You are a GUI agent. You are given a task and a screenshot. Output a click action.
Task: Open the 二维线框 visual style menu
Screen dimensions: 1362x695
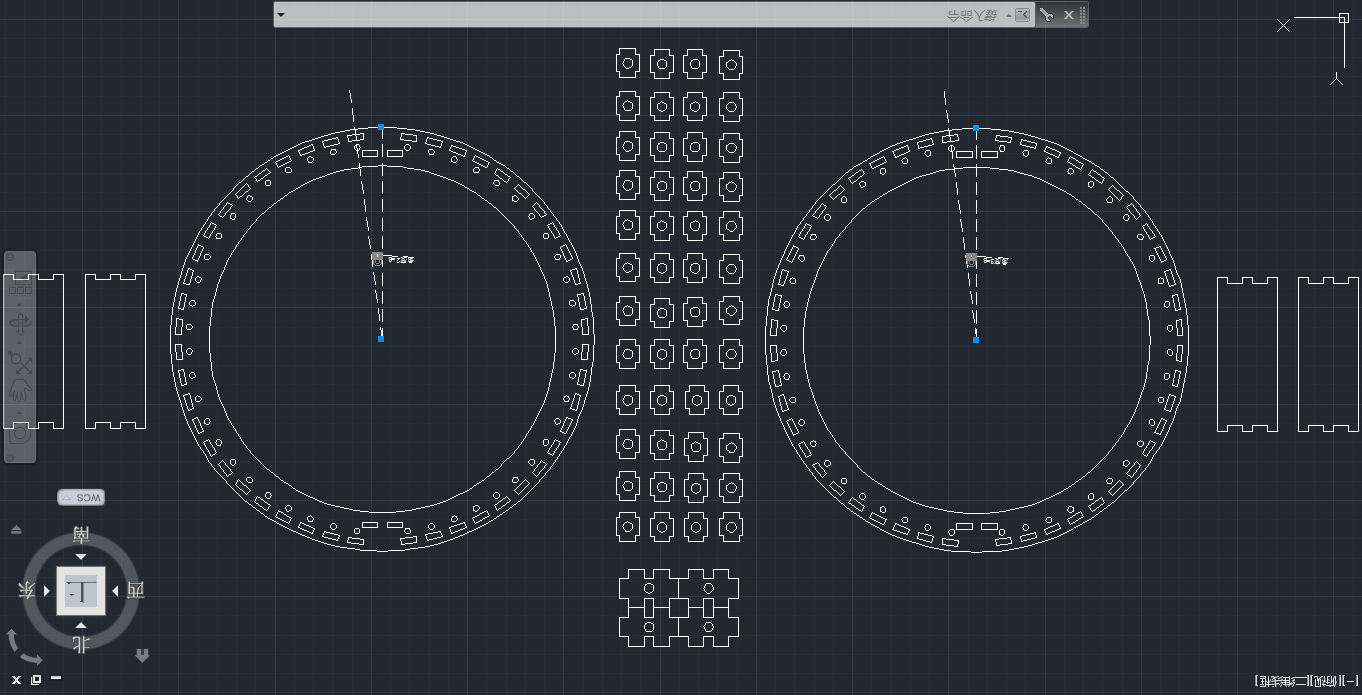coord(1286,681)
